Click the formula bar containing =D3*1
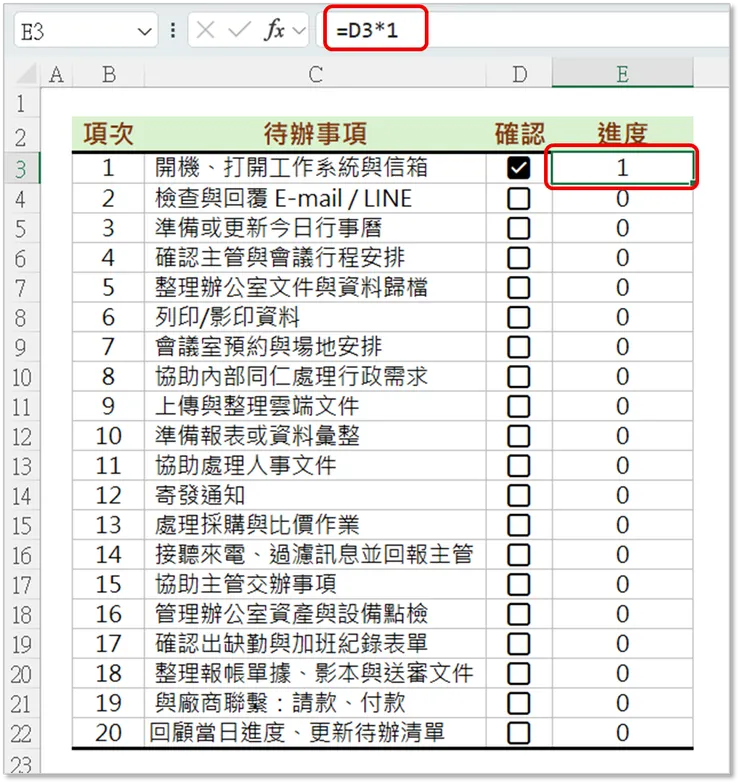This screenshot has height=784, width=740. coord(525,30)
